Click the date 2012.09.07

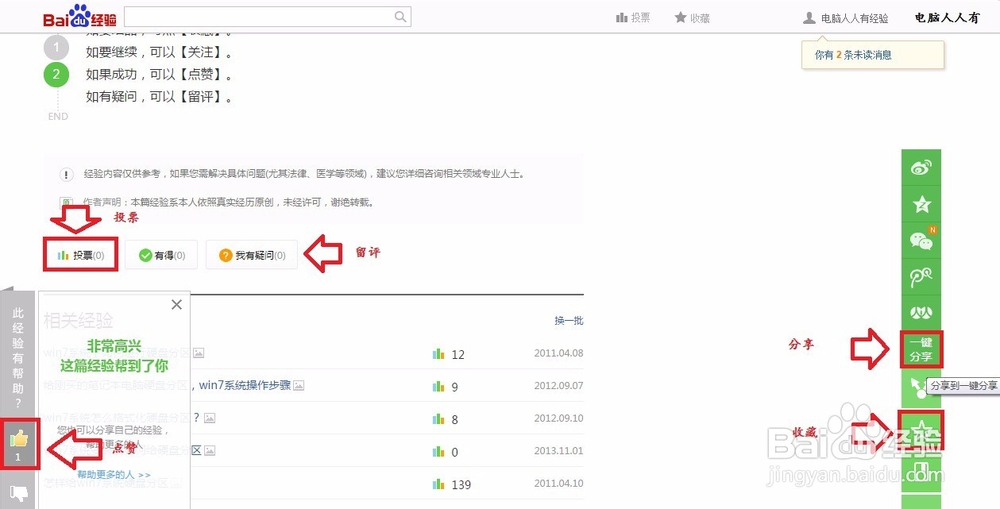[559, 386]
